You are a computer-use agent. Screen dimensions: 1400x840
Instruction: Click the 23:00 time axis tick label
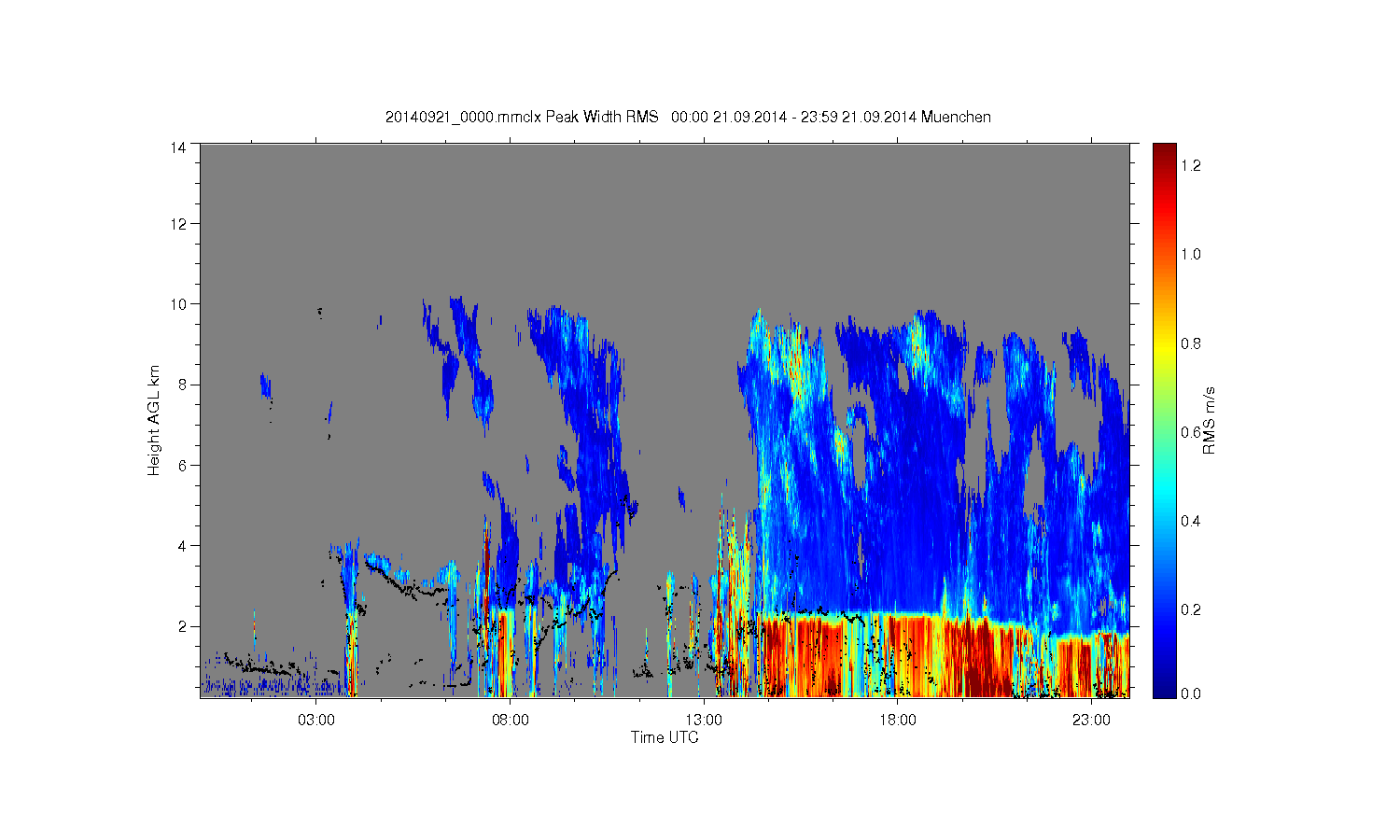point(1091,721)
